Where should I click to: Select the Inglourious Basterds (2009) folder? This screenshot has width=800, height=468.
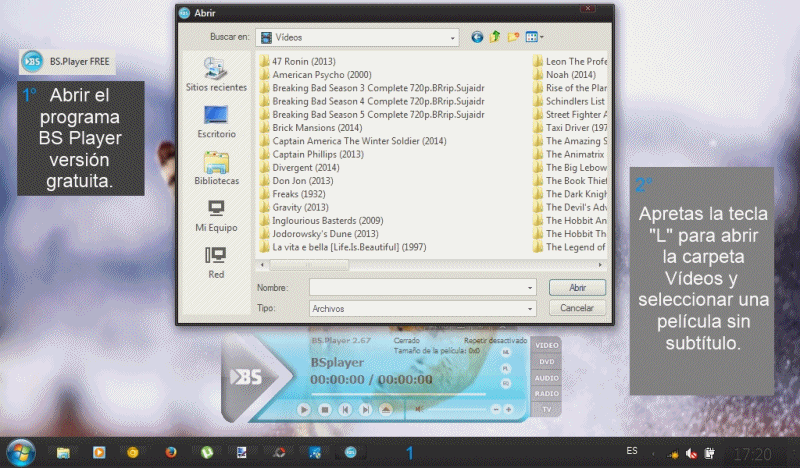point(321,220)
